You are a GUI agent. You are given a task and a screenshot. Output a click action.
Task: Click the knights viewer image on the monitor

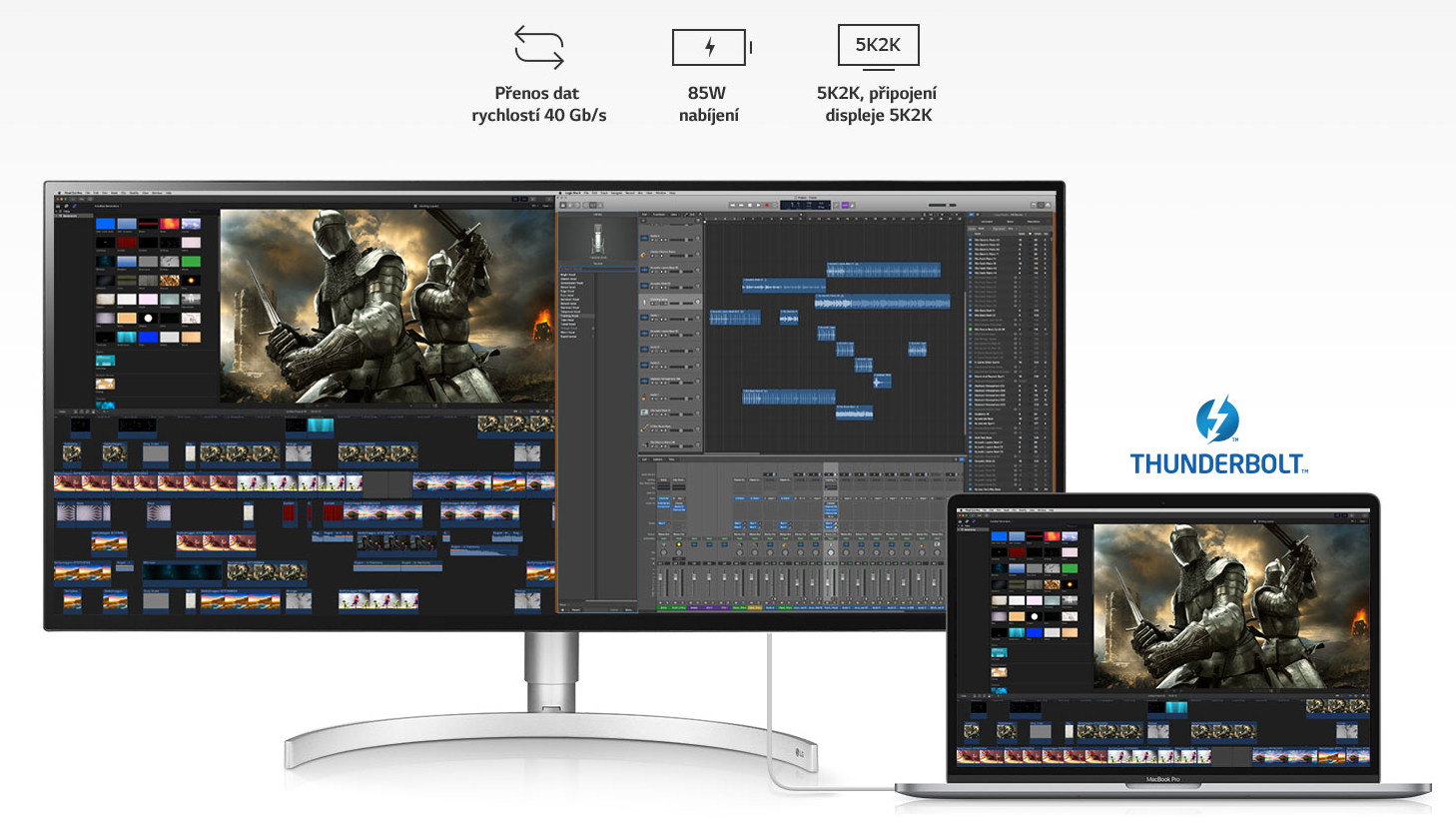(386, 306)
